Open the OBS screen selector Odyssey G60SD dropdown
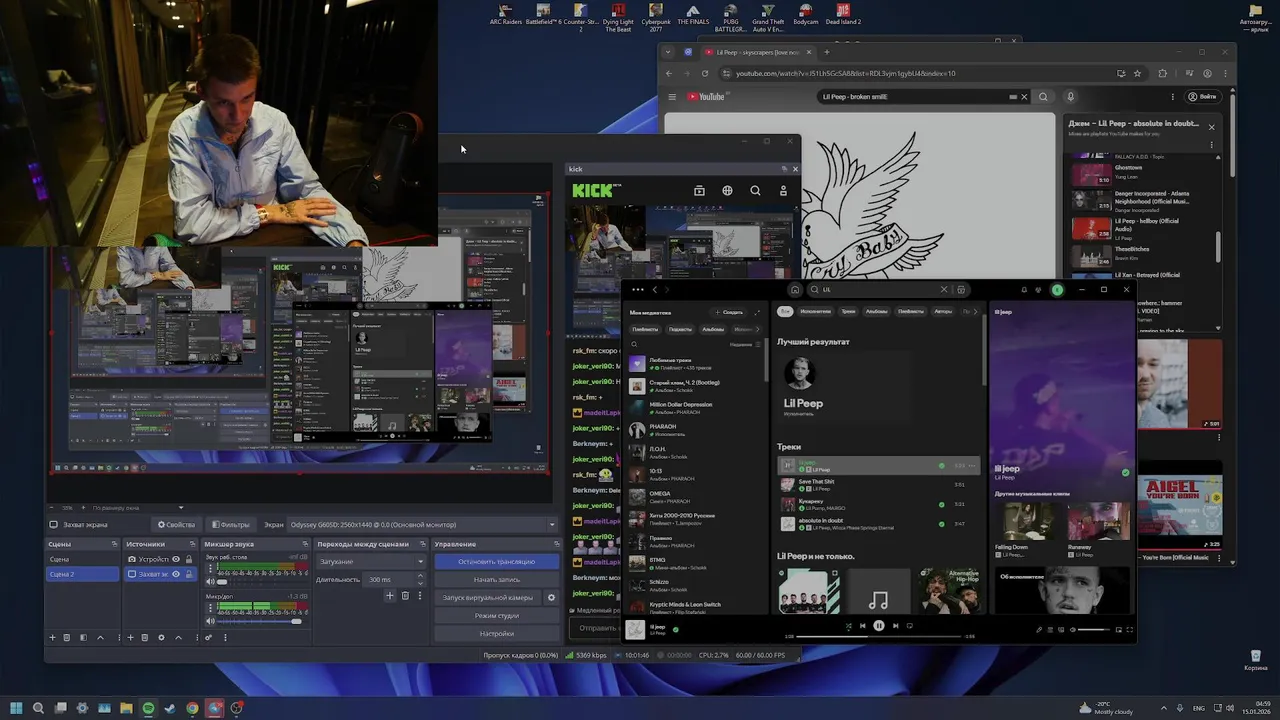The width and height of the screenshot is (1280, 720). pyautogui.click(x=422, y=524)
